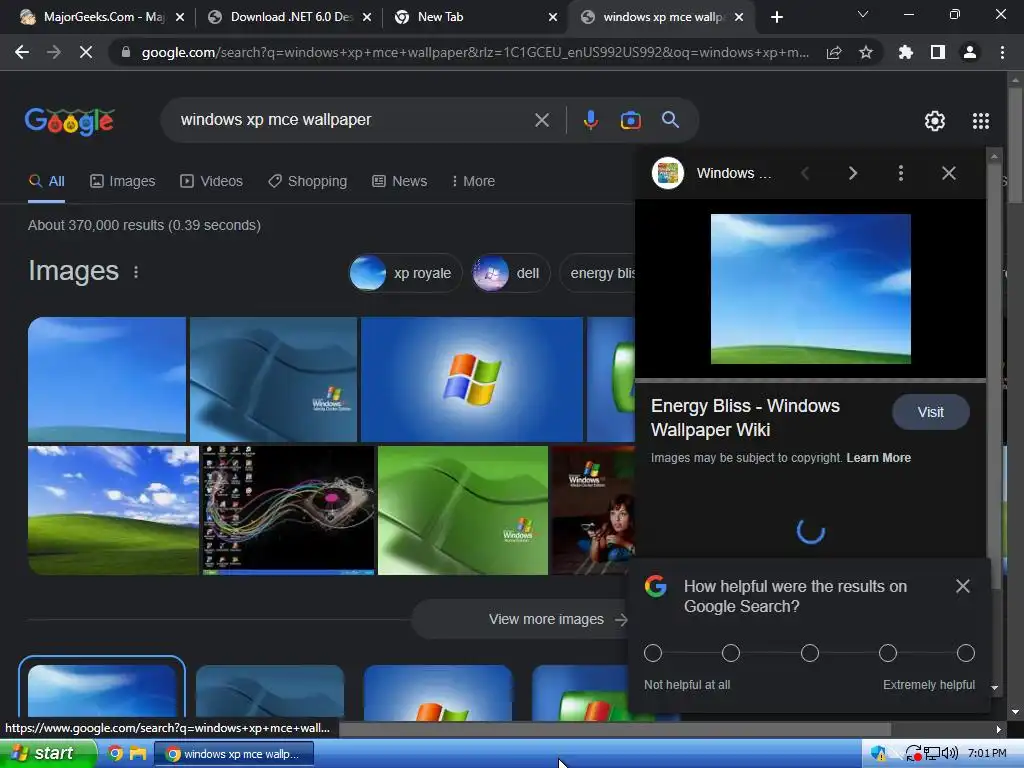The height and width of the screenshot is (768, 1024).
Task: Open the green hills Bliss thumbnail
Action: 113,510
